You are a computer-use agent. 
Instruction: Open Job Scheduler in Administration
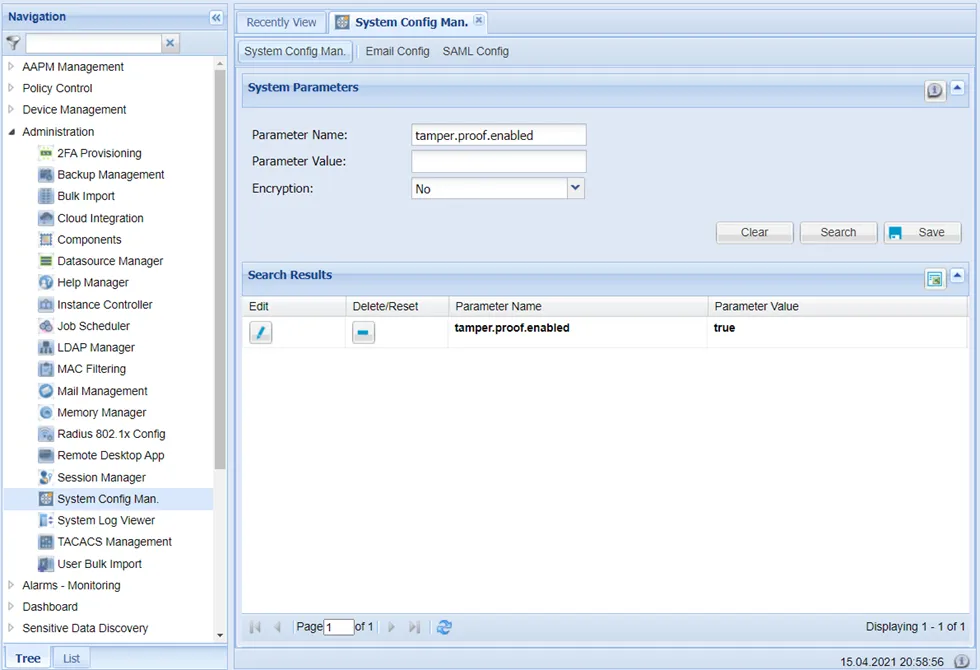[x=93, y=326]
